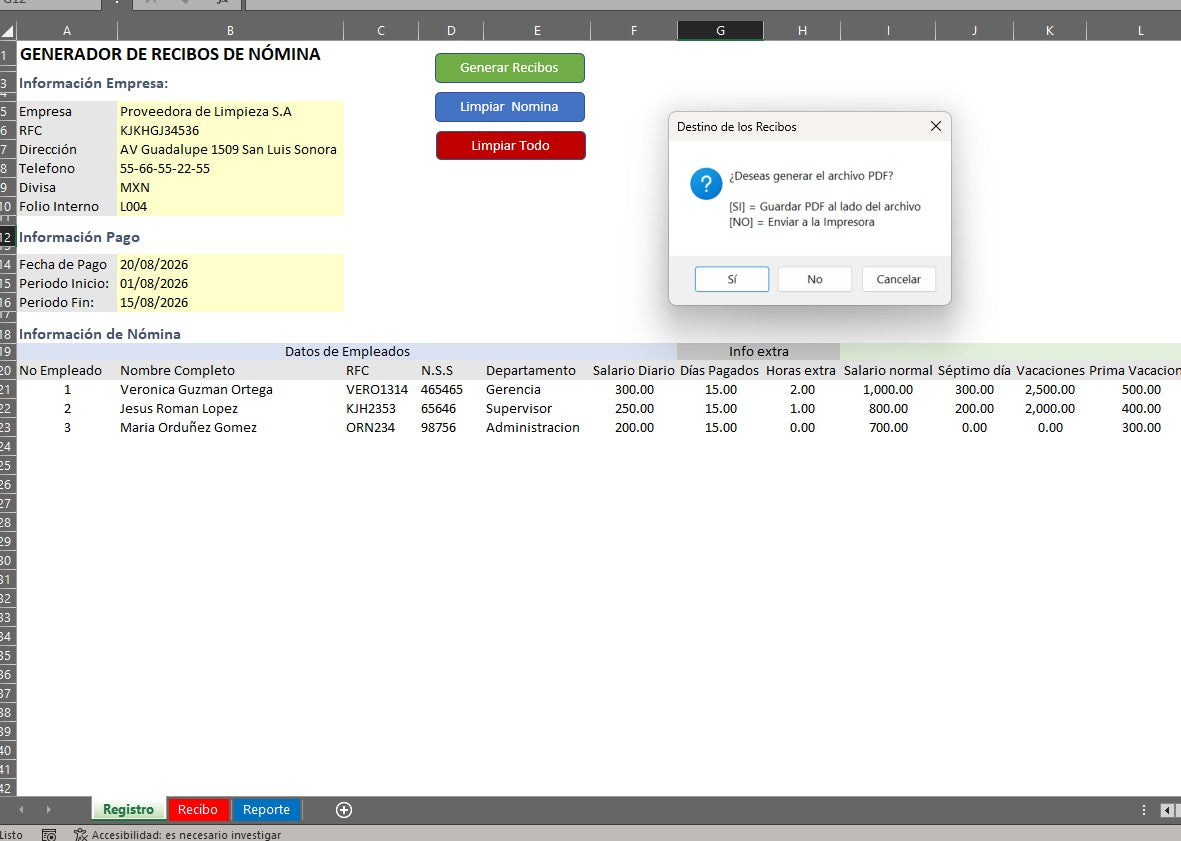Click Veronica Guzman Ortega name cell
Image resolution: width=1181 pixels, height=841 pixels.
coord(230,389)
